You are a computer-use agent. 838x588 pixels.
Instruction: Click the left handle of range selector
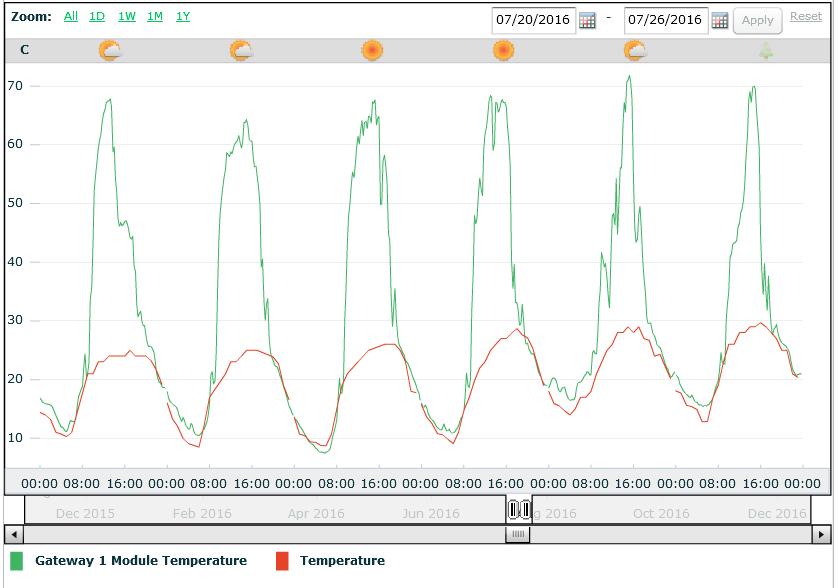point(513,509)
